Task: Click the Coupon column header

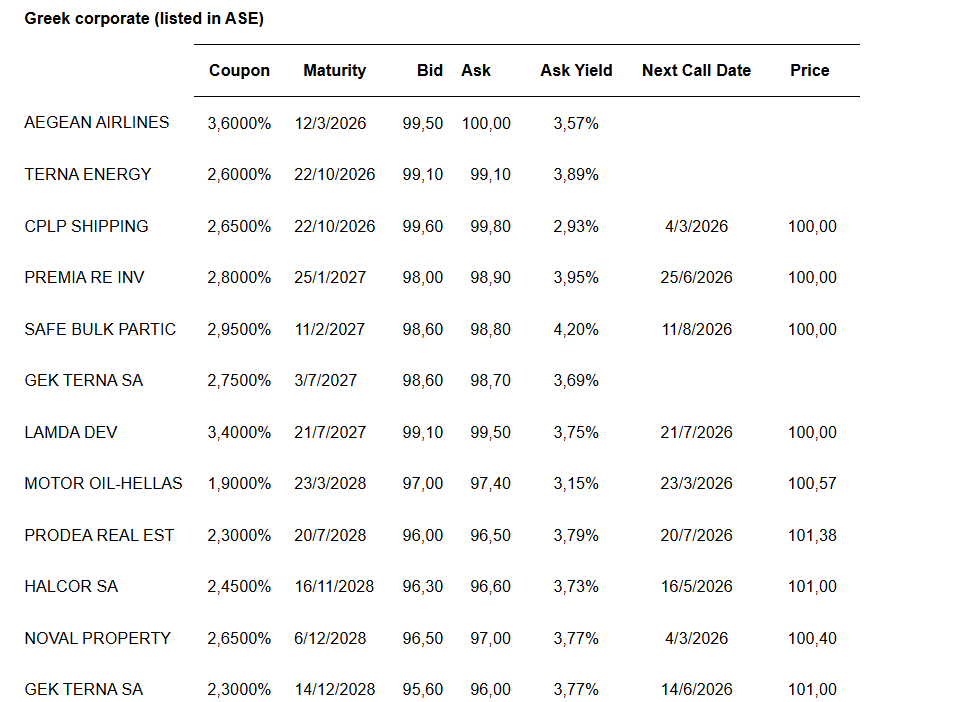Action: (239, 71)
